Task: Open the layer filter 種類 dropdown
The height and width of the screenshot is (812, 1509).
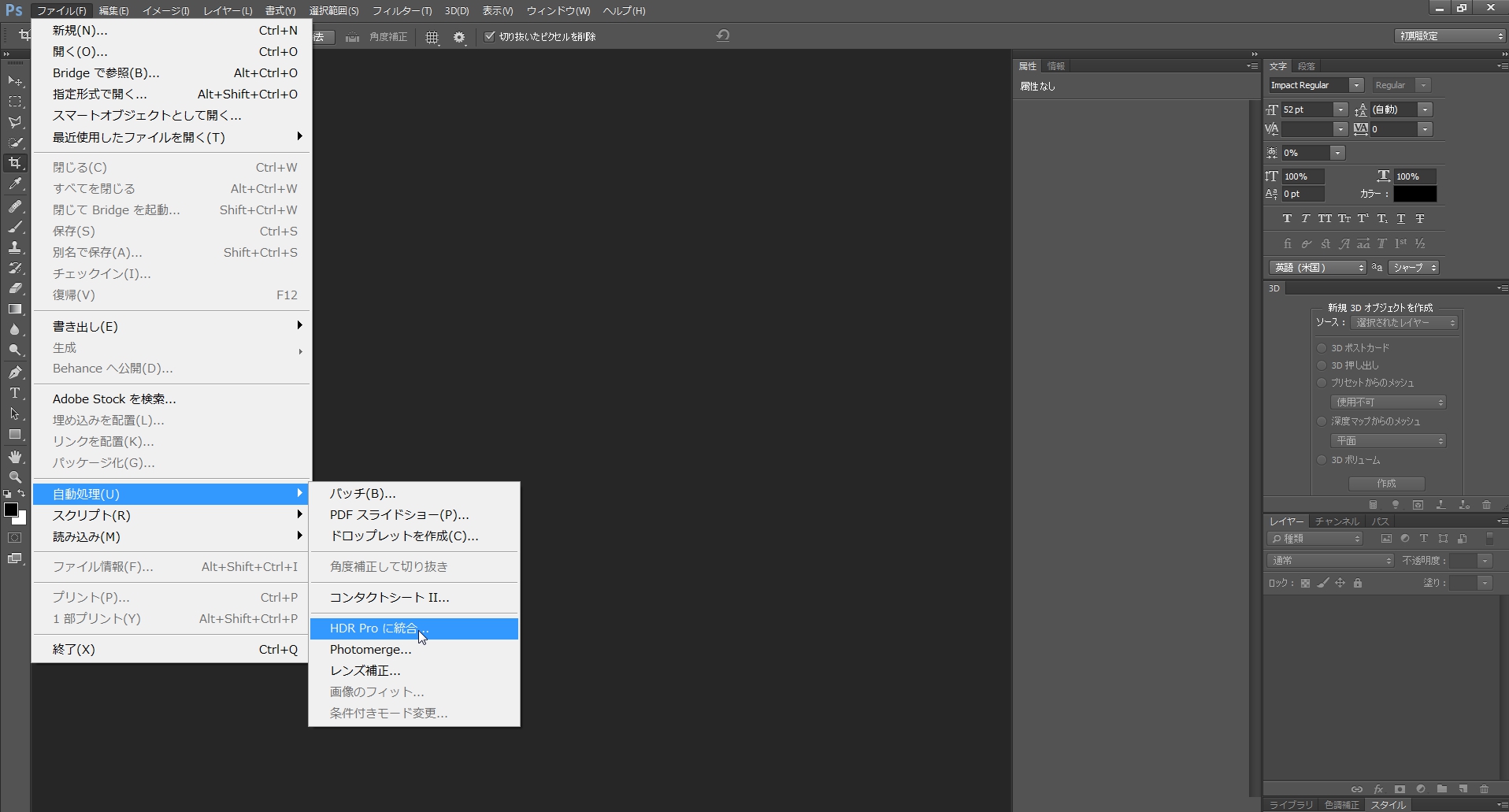Action: coord(1314,539)
